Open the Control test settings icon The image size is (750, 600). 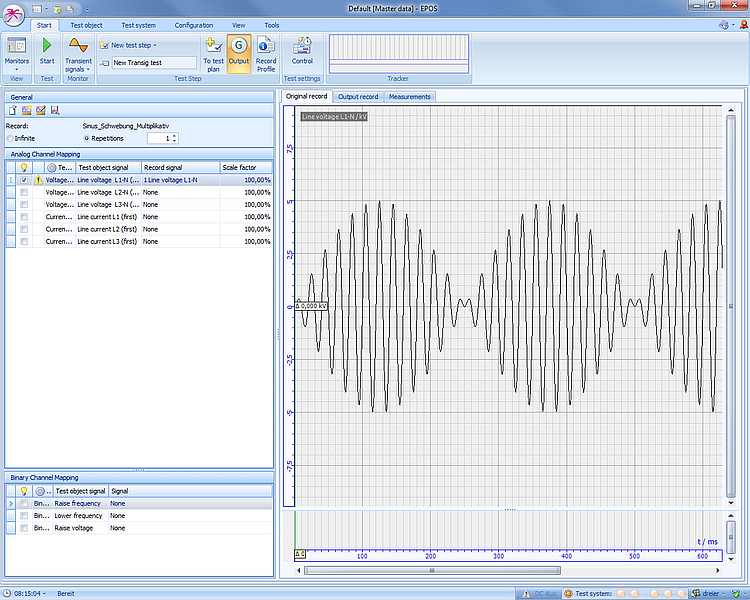click(x=302, y=45)
